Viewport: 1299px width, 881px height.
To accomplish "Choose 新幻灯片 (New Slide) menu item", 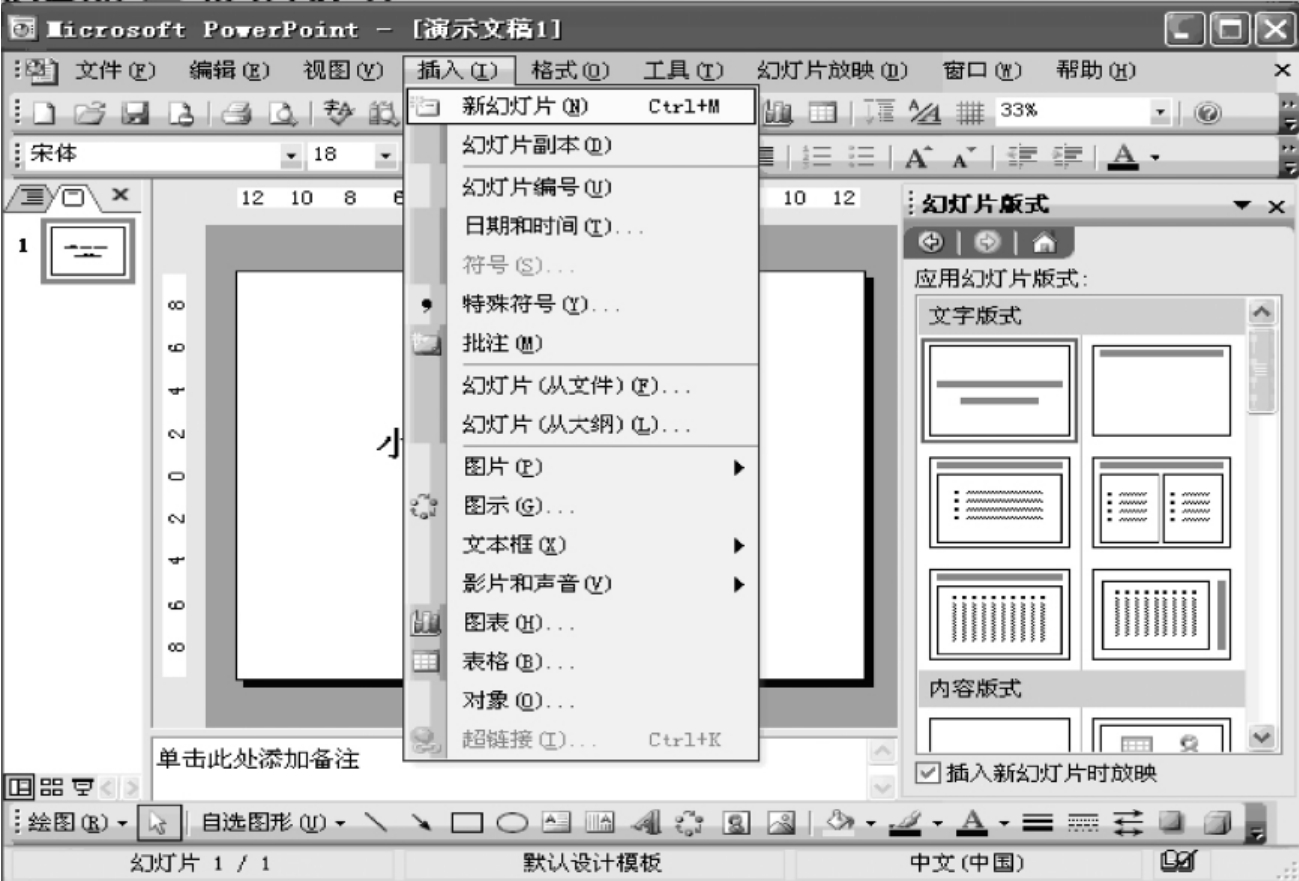I will [x=582, y=104].
